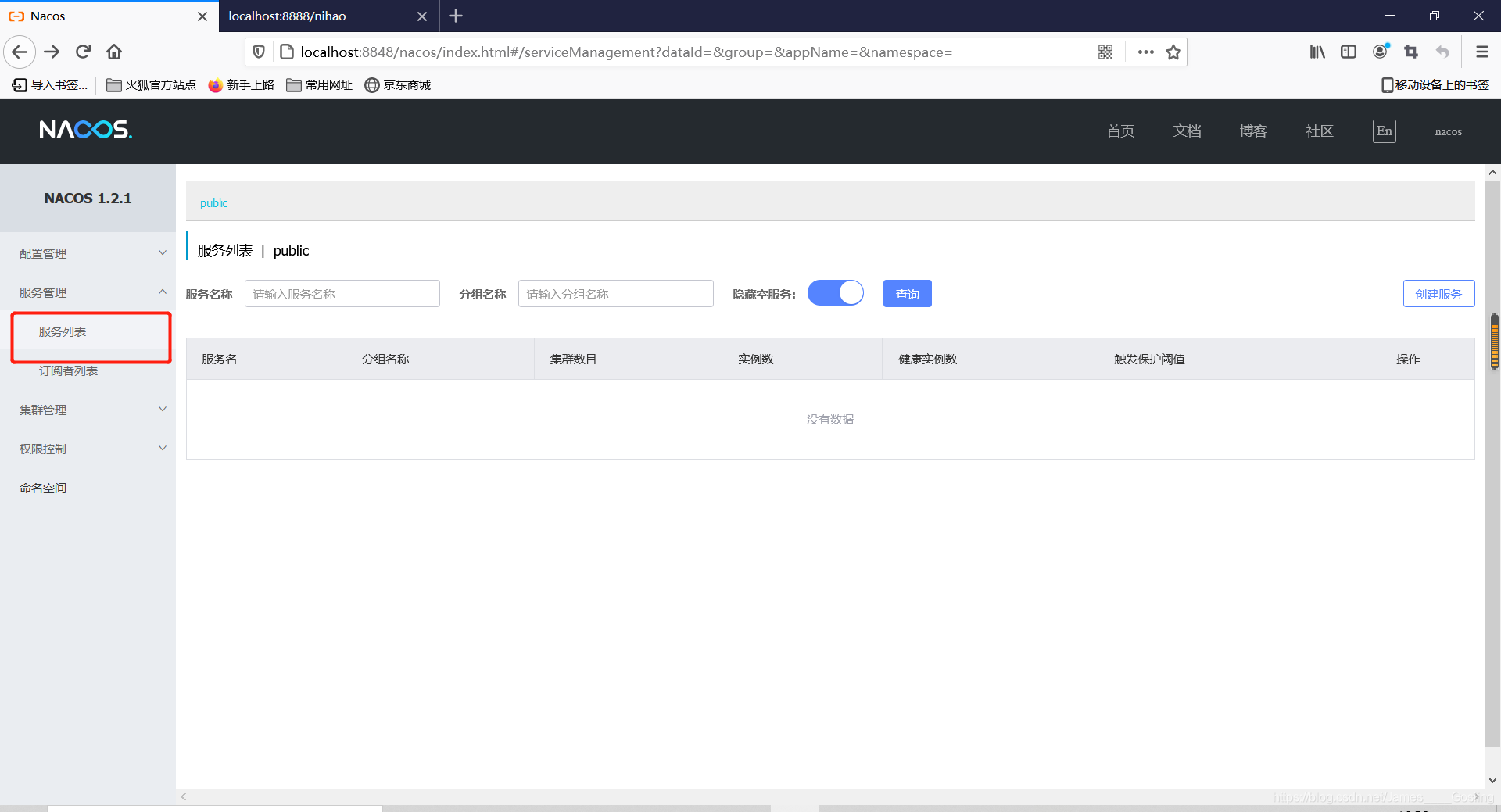Open the browser home page icon
The width and height of the screenshot is (1501, 812).
[x=114, y=52]
